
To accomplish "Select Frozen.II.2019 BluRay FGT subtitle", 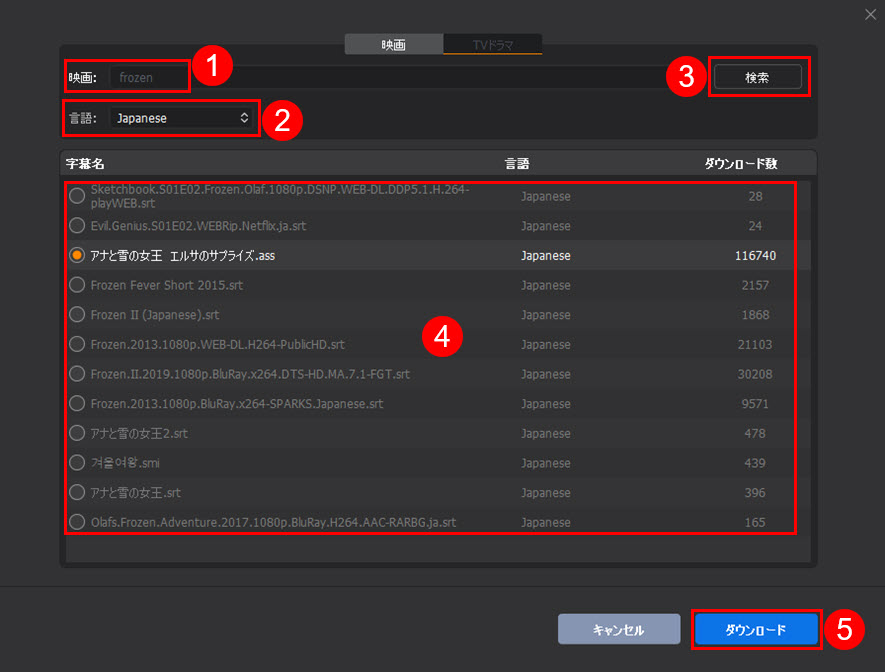I will pos(77,374).
